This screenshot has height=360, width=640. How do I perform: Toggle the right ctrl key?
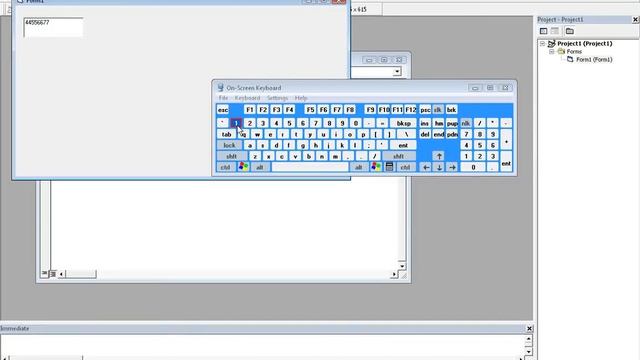(405, 167)
